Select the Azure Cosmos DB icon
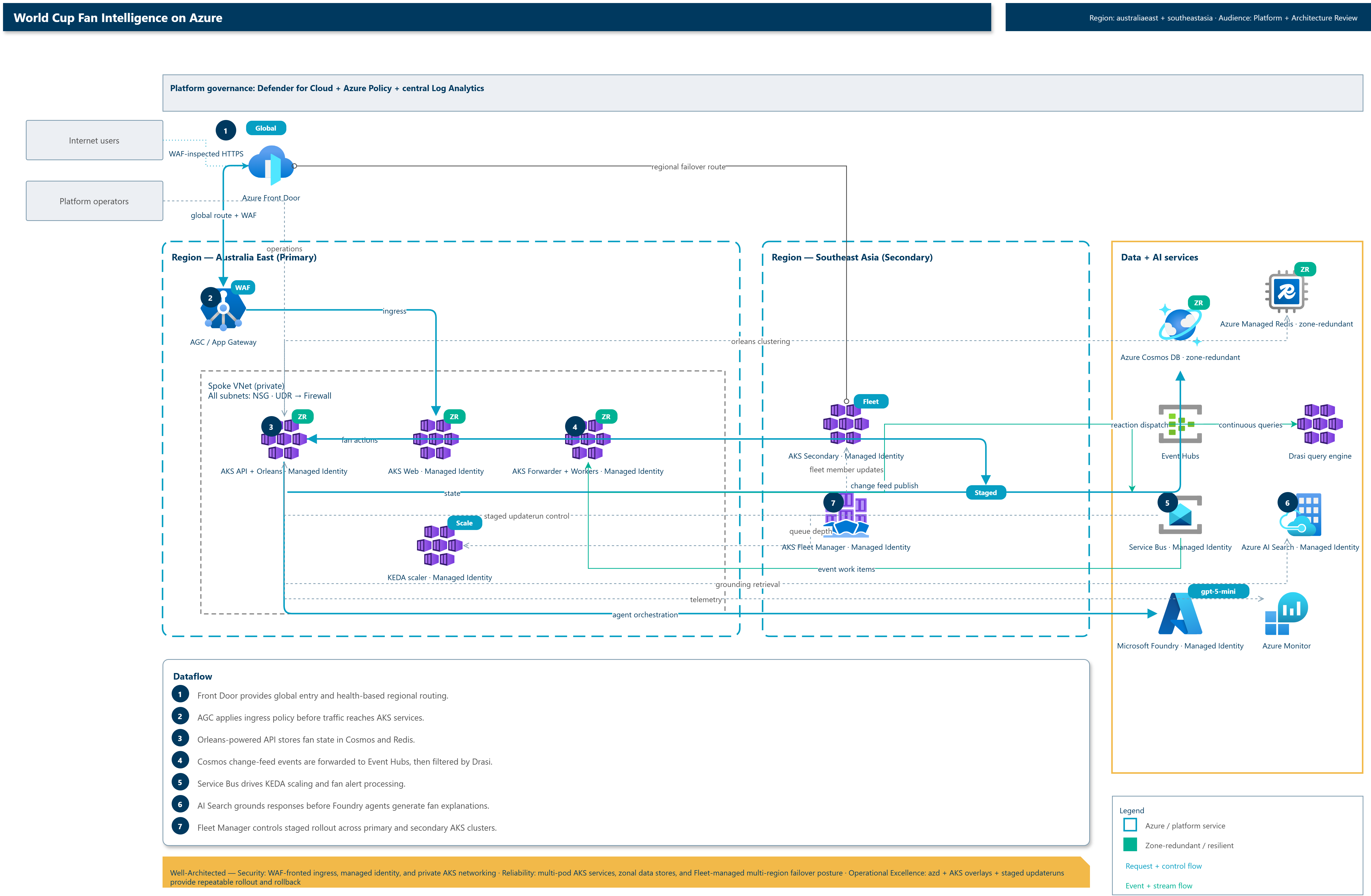Viewport: 1371px width, 896px height. pyautogui.click(x=1180, y=325)
